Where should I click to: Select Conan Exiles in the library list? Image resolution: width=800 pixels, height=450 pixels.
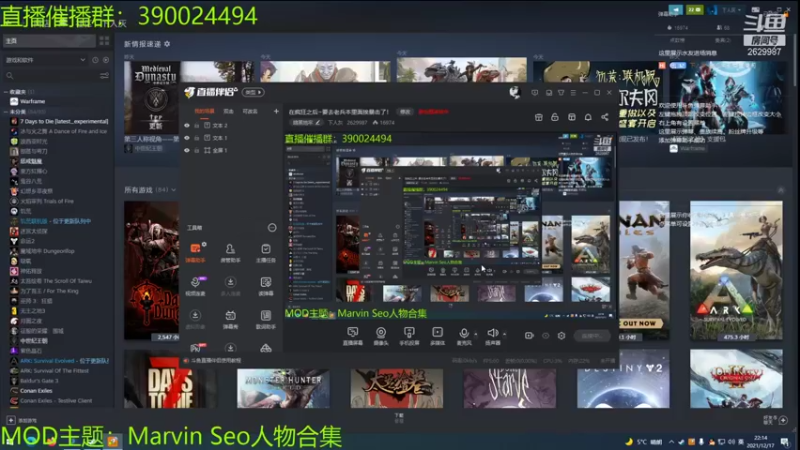click(x=36, y=391)
